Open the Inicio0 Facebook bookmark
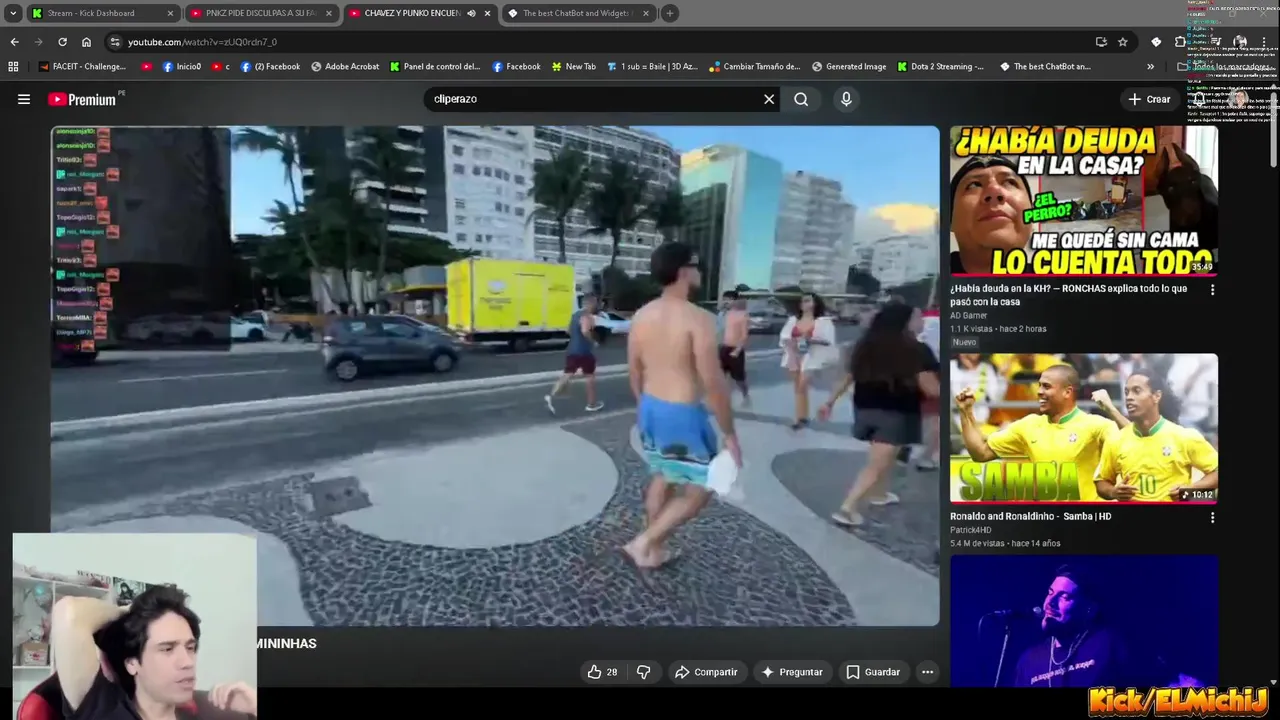This screenshot has height=720, width=1280. [x=181, y=66]
